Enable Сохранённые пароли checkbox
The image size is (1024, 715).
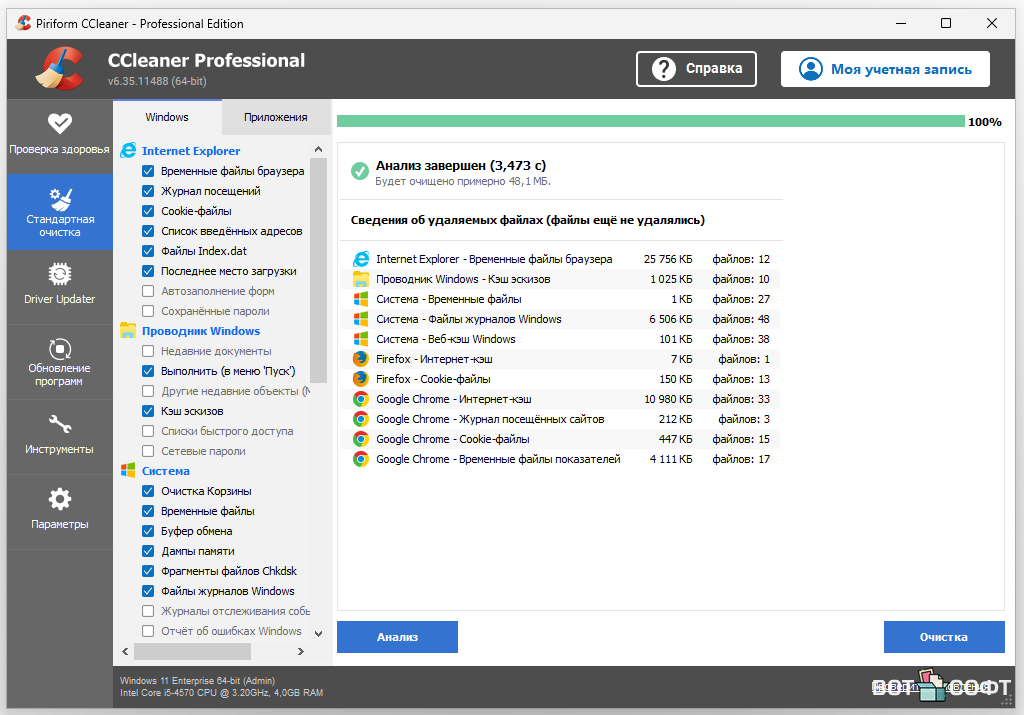click(148, 311)
